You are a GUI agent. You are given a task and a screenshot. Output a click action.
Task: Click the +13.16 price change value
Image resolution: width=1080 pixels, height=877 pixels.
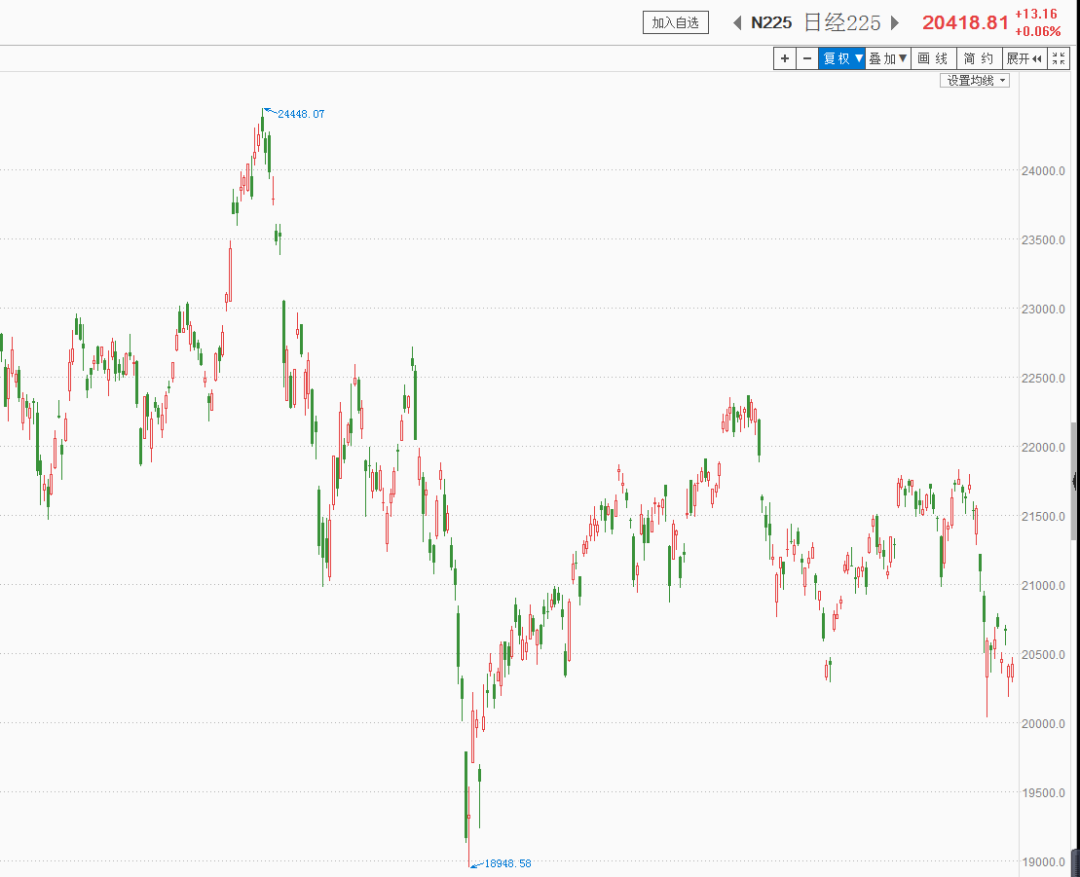(1036, 14)
